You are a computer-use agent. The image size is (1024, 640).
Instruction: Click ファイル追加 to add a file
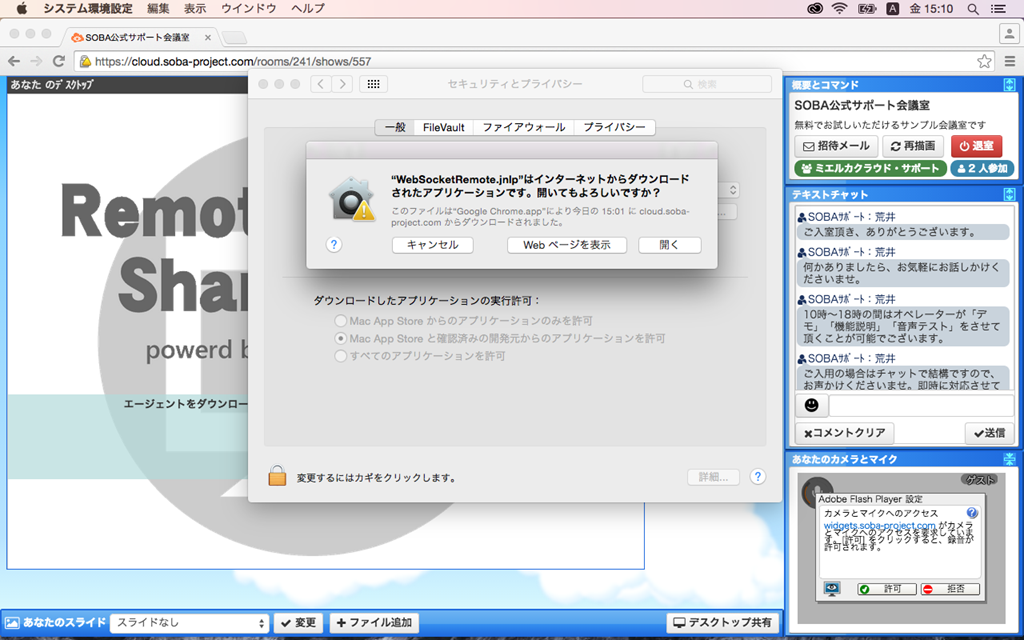[x=374, y=623]
